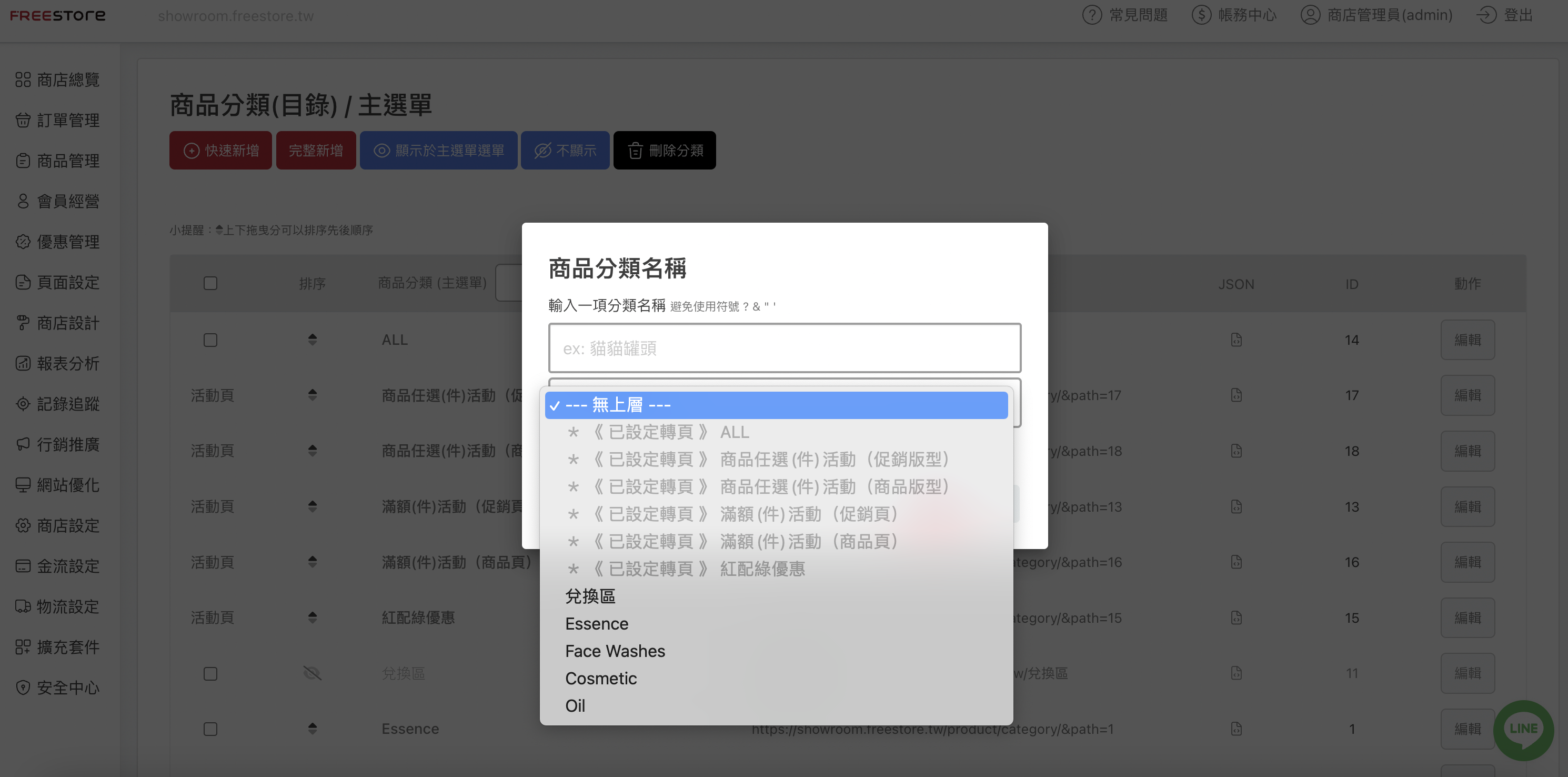
Task: Select Oil dropdown option
Action: 776,706
